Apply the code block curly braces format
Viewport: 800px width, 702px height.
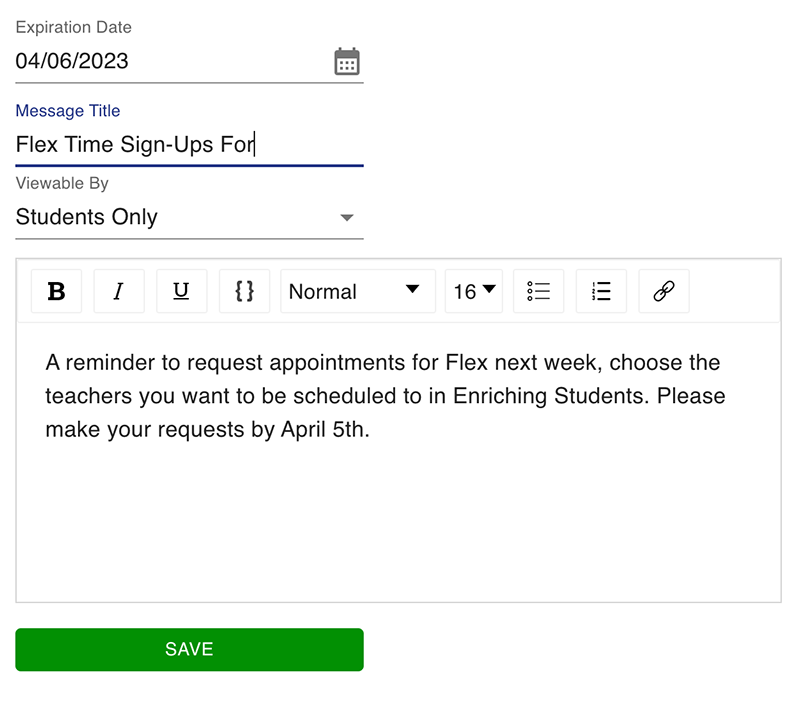click(244, 291)
